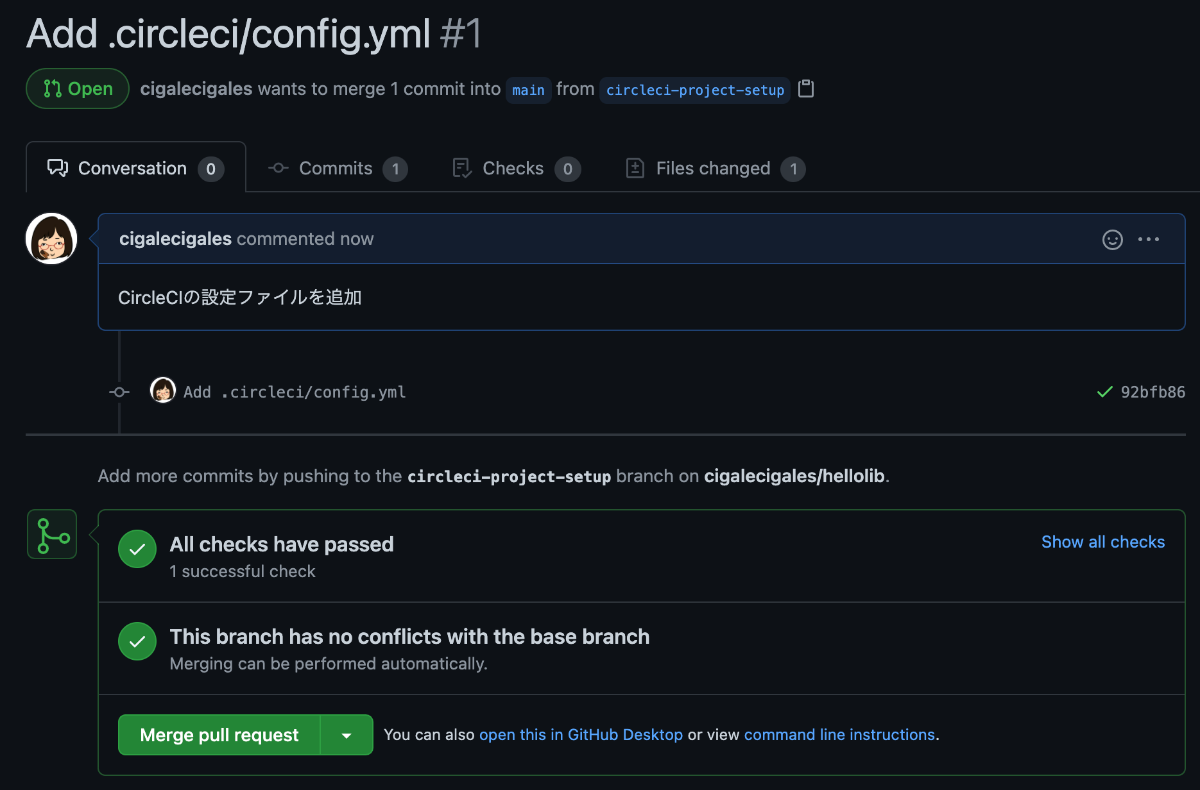Click the Open pull request status badge

coord(77,88)
